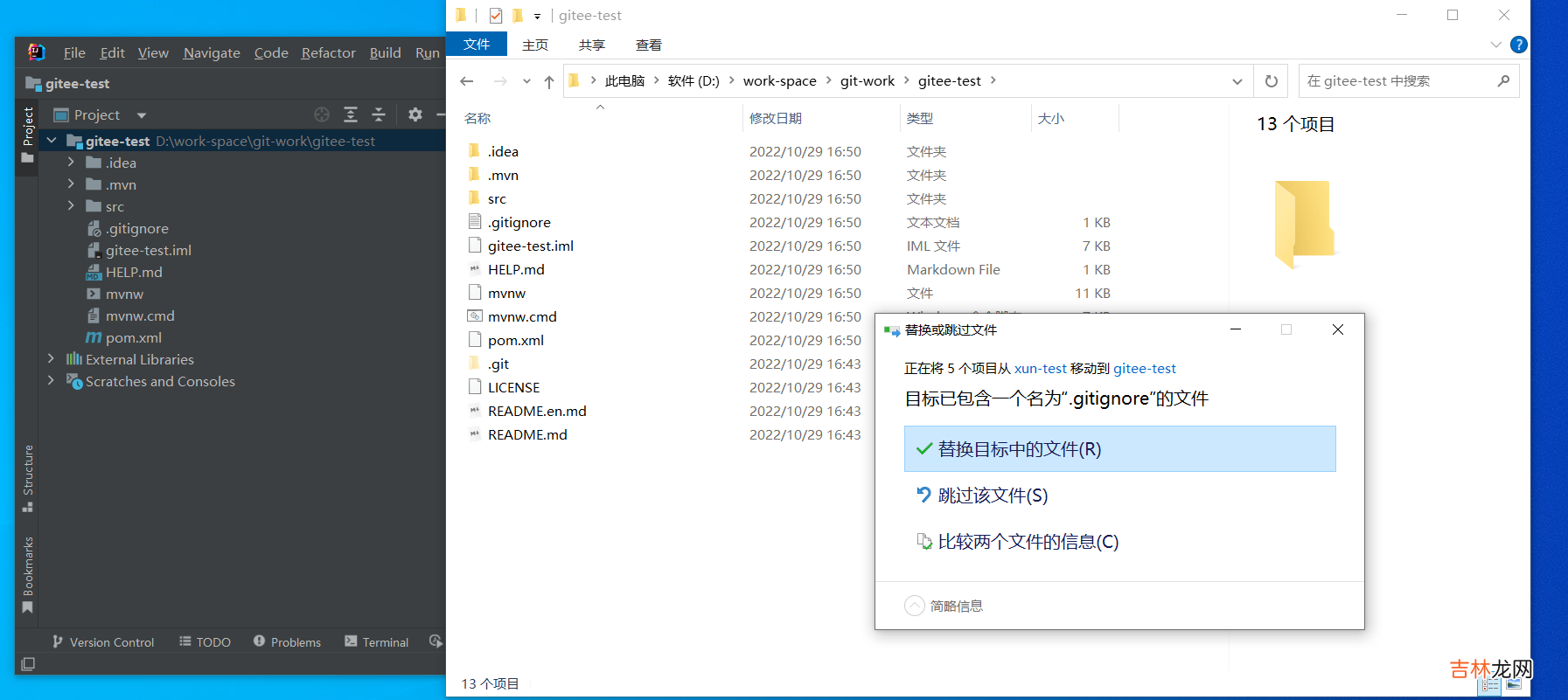This screenshot has width=1568, height=700.
Task: Click the Collapse All icon in Project panel
Action: pos(379,114)
